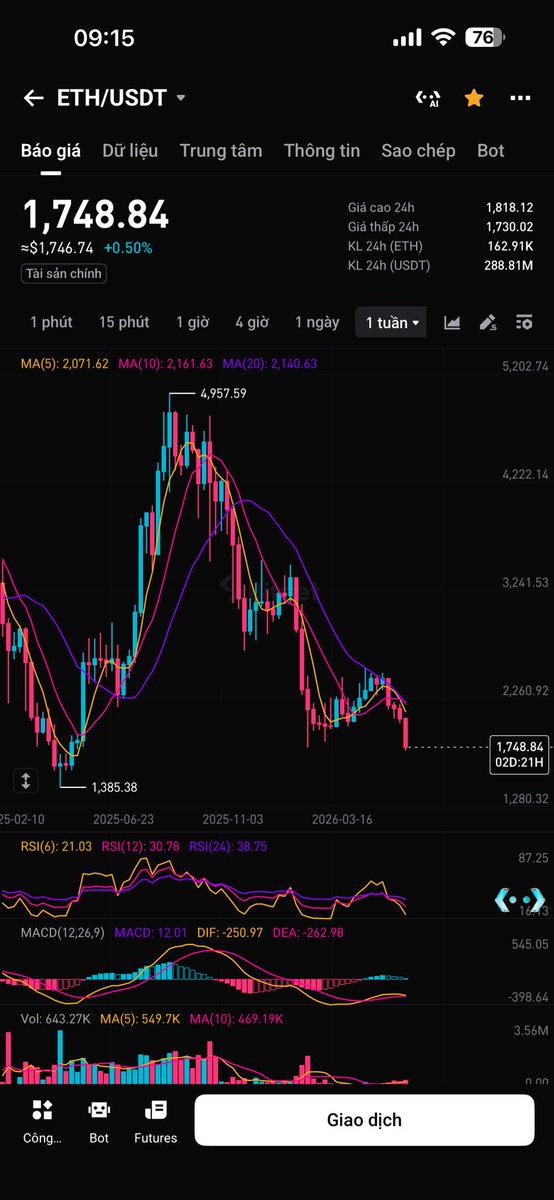Tap the cellular signal bars icon
Viewport: 554px width, 1200px height.
point(407,38)
